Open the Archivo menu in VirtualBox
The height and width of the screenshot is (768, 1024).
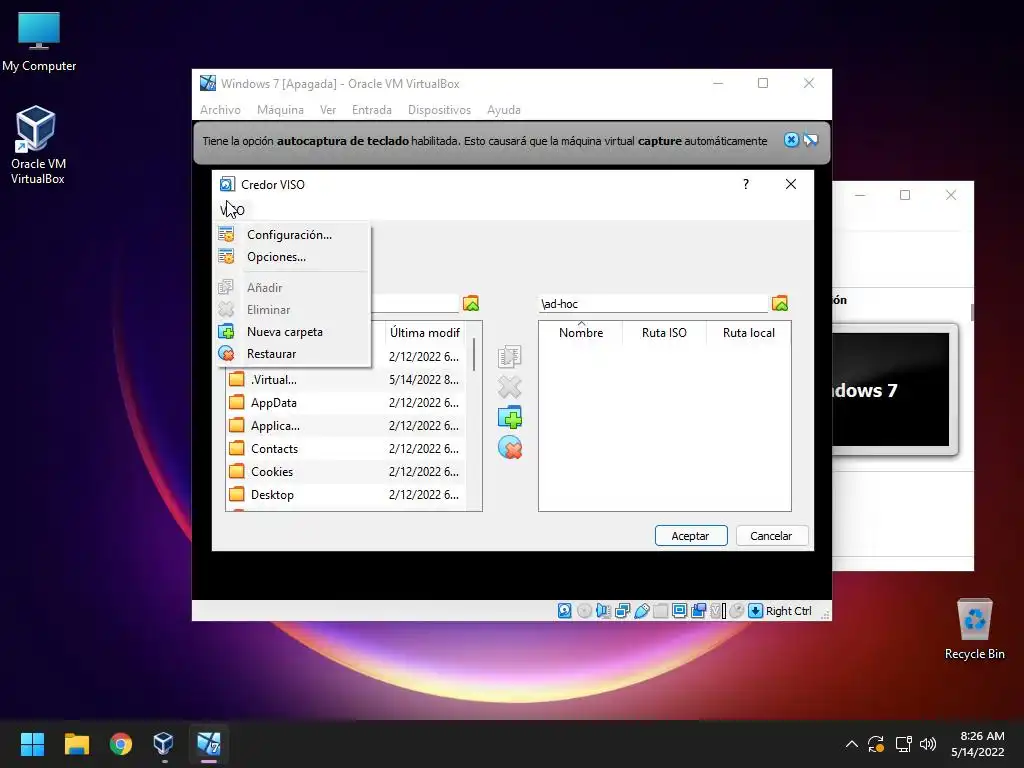pos(220,110)
